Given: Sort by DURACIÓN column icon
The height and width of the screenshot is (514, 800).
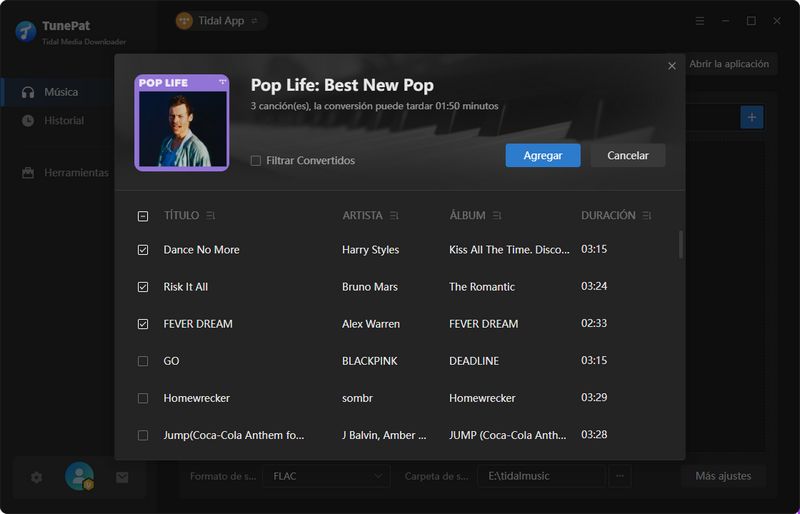Looking at the screenshot, I should pos(647,216).
